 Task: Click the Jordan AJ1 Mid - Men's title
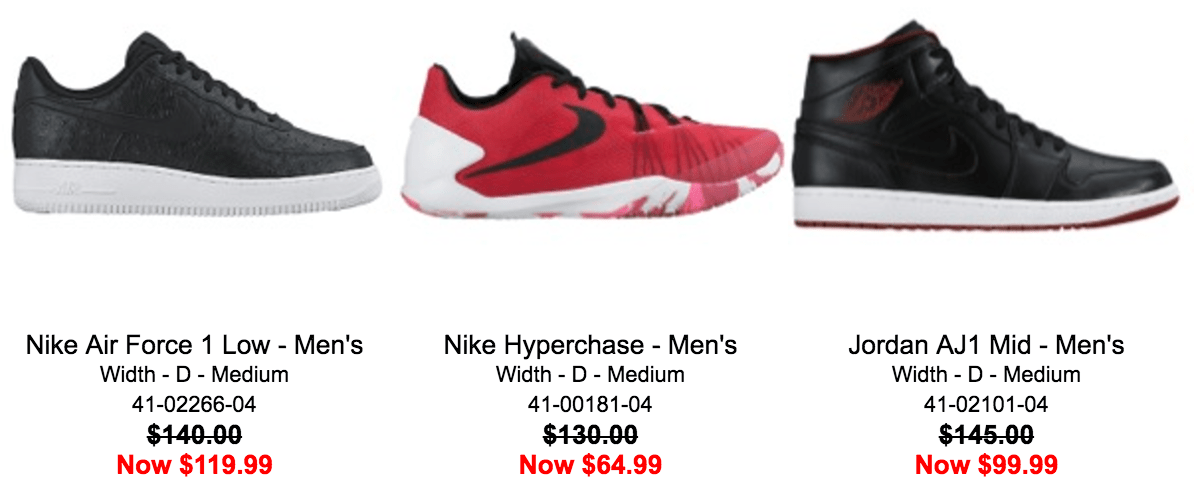[986, 345]
